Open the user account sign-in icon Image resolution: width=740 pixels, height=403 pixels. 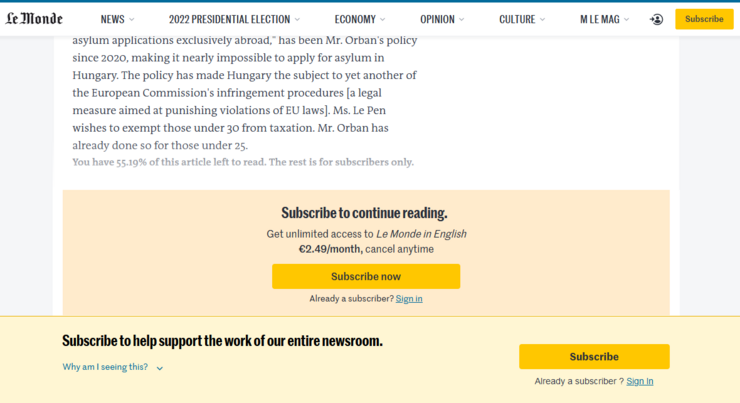[656, 19]
